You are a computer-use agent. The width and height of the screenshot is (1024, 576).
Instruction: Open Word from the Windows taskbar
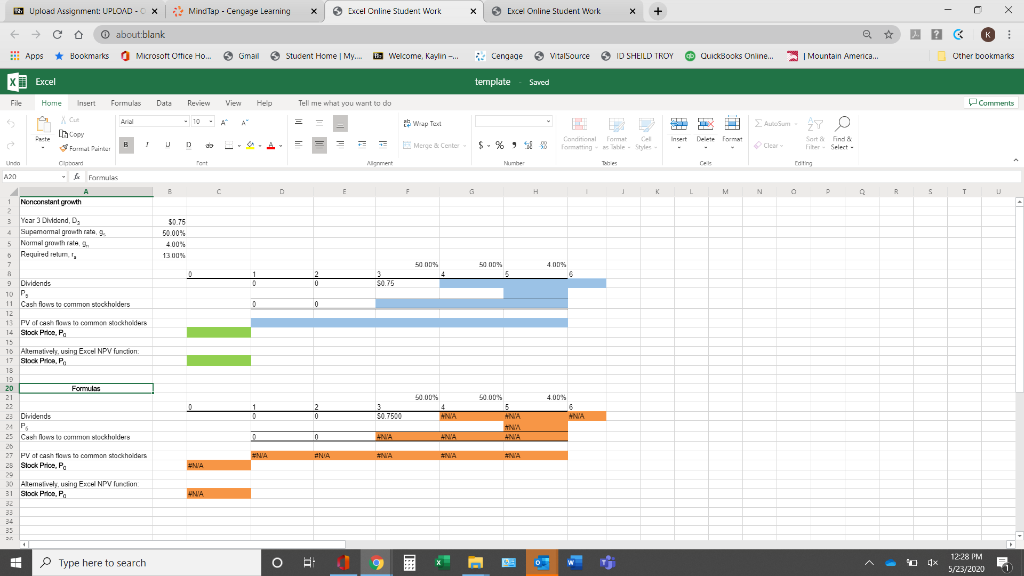(575, 562)
